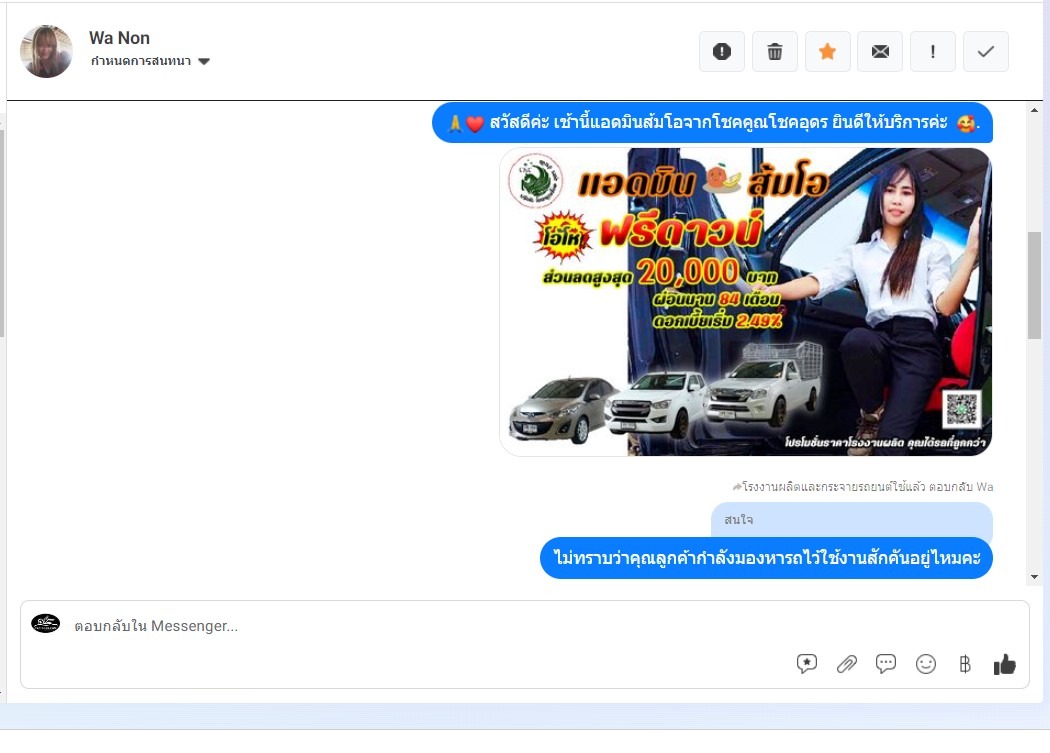The width and height of the screenshot is (1050, 753).
Task: Send a thumbs-up like
Action: [x=1004, y=664]
